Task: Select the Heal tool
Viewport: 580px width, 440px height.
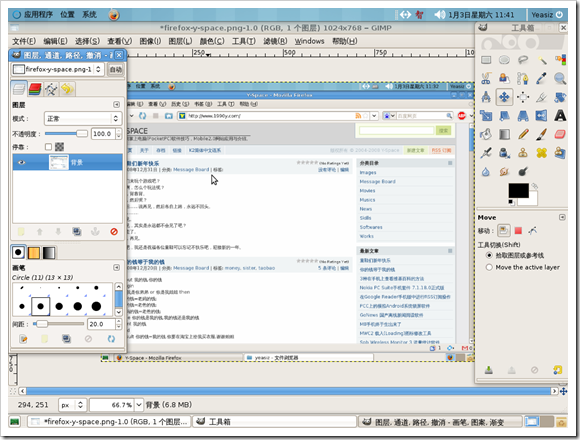Action: pos(542,153)
